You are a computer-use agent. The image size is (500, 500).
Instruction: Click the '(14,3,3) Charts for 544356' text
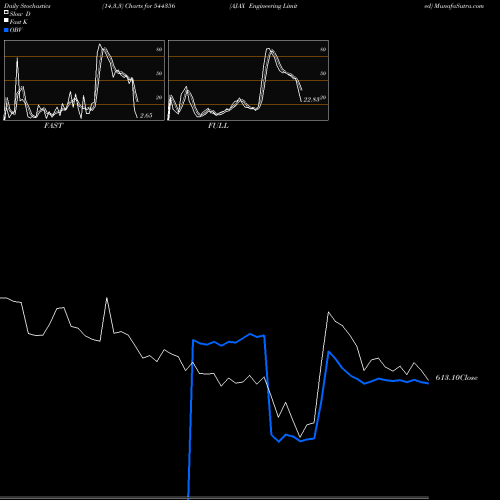click(x=139, y=6)
